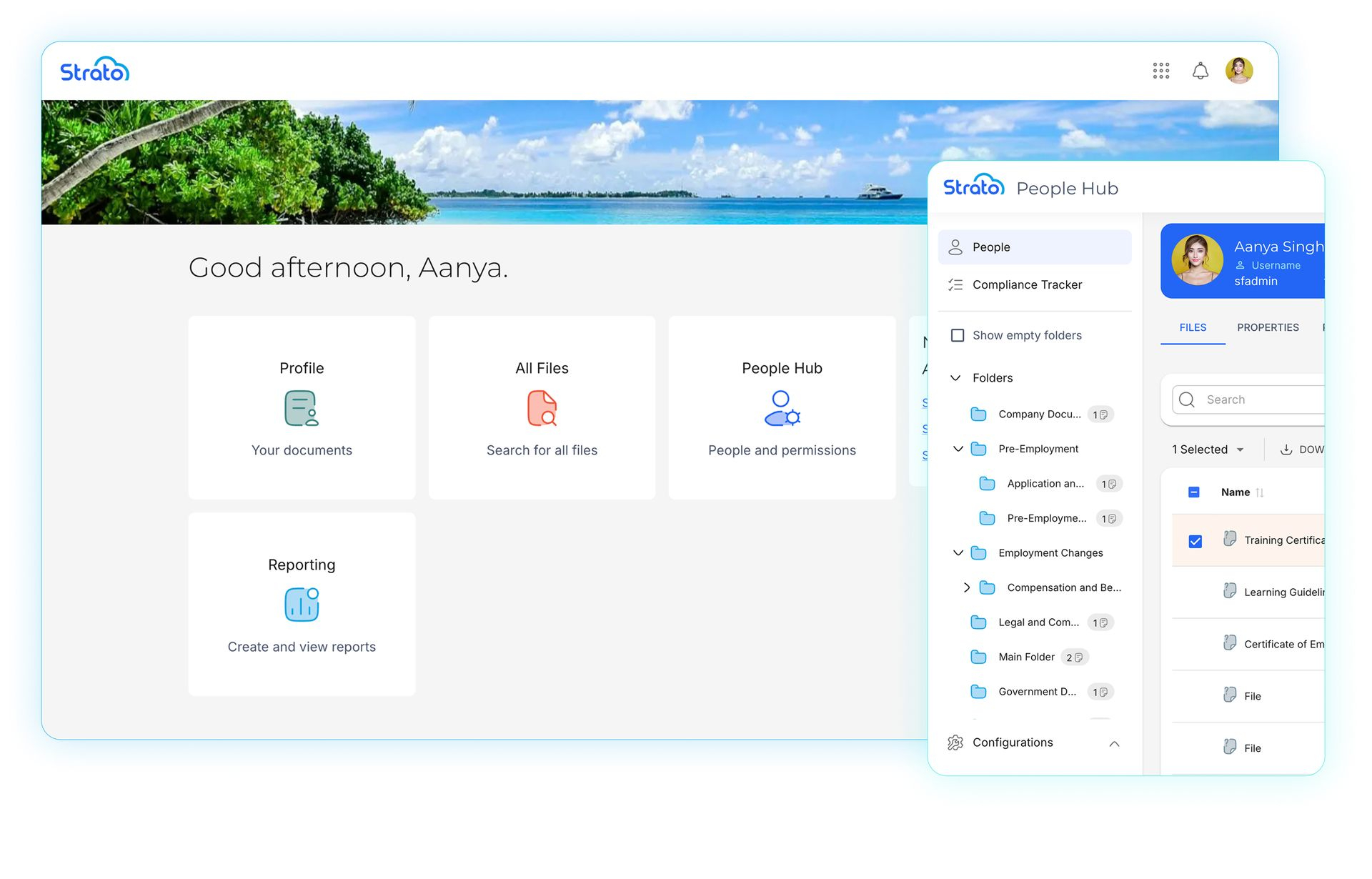Collapse the Folders tree section

click(955, 378)
